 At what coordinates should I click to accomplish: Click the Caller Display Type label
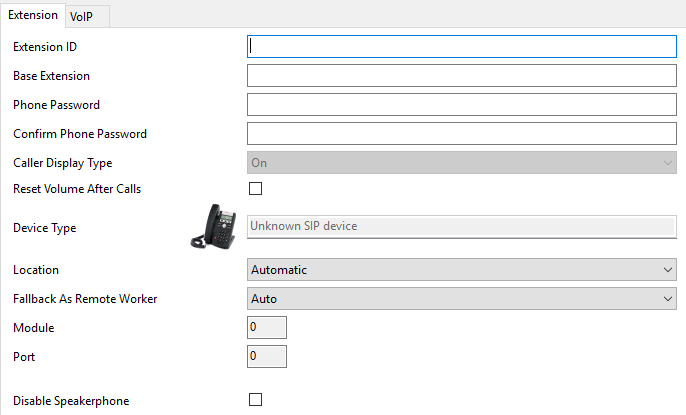pos(62,163)
